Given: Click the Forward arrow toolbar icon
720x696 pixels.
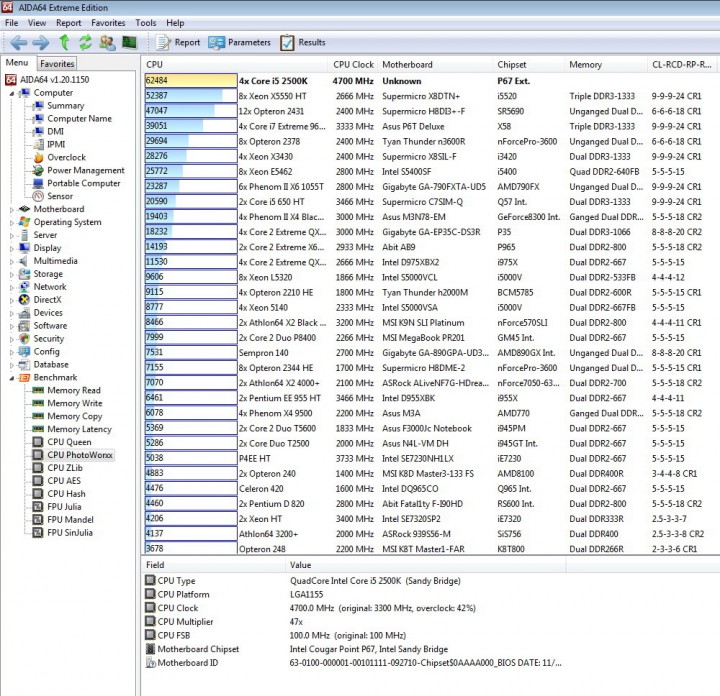Looking at the screenshot, I should tap(41, 43).
